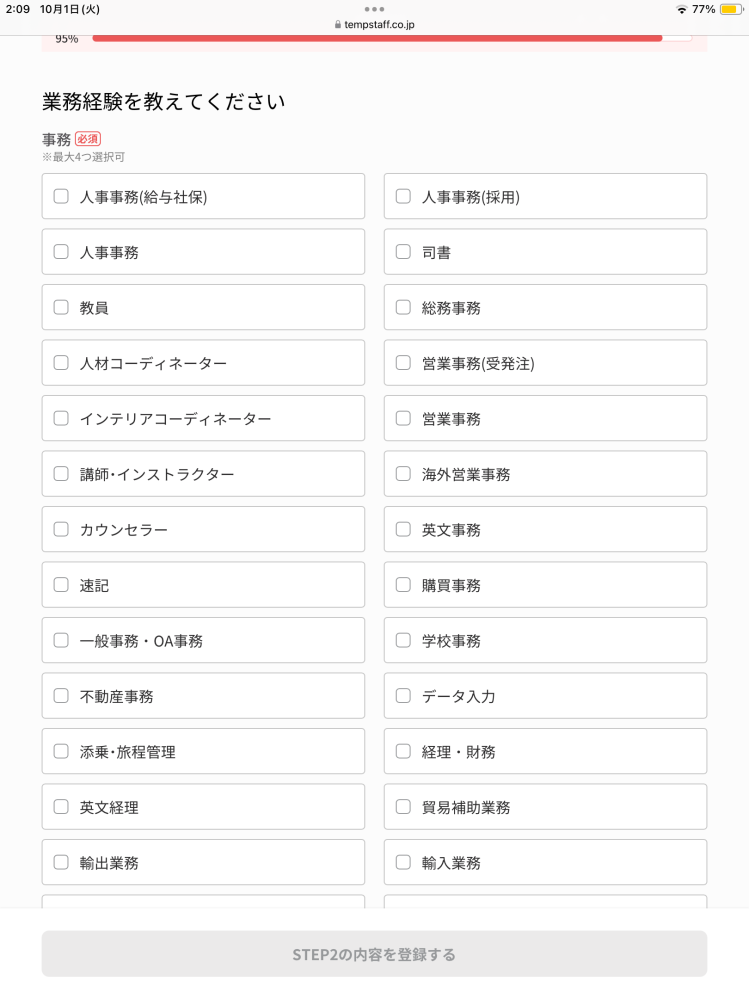749x999 pixels.
Task: Tick the 英文事務 checkbox
Action: 403,529
